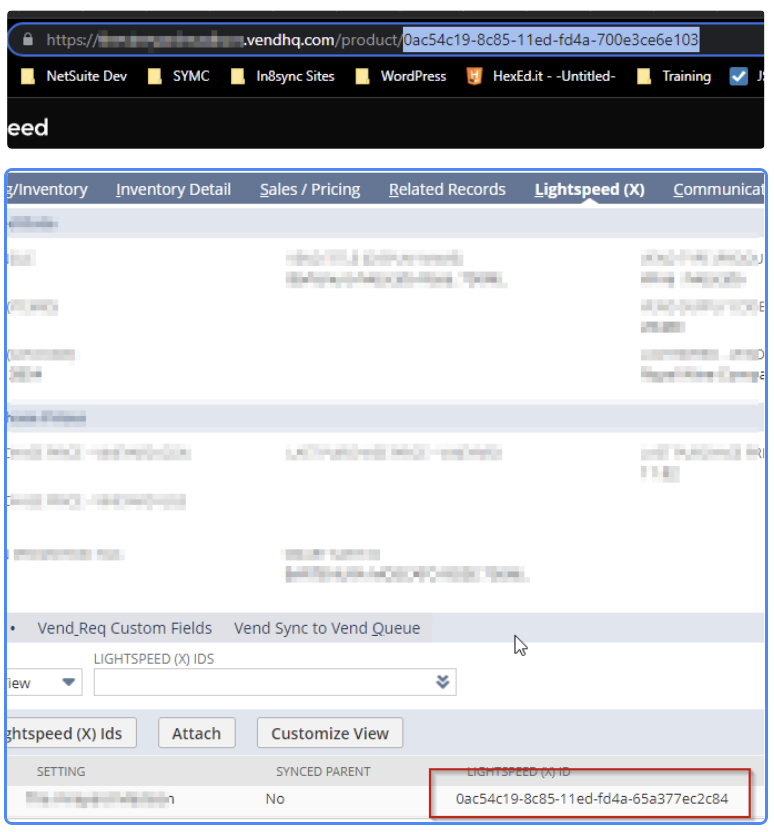This screenshot has height=832, width=774.
Task: Open the Vend Sync to Vend Queue subtab
Action: coord(327,628)
